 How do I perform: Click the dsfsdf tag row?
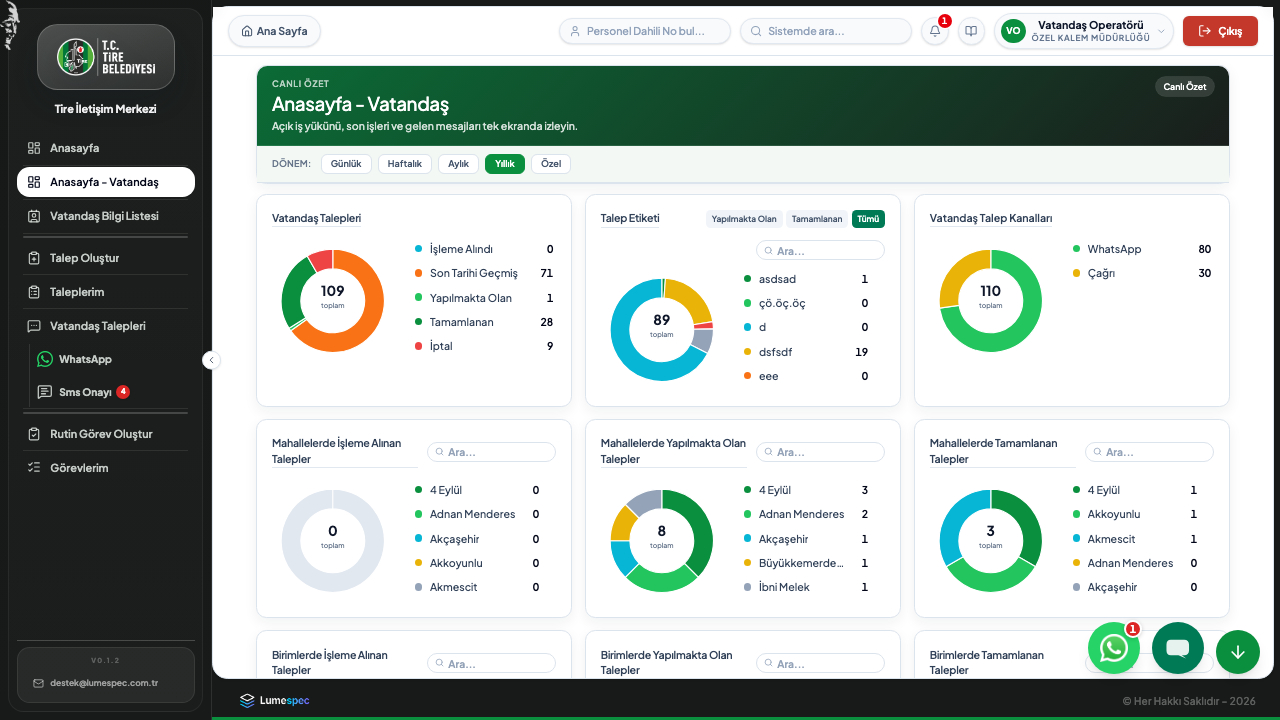(806, 352)
